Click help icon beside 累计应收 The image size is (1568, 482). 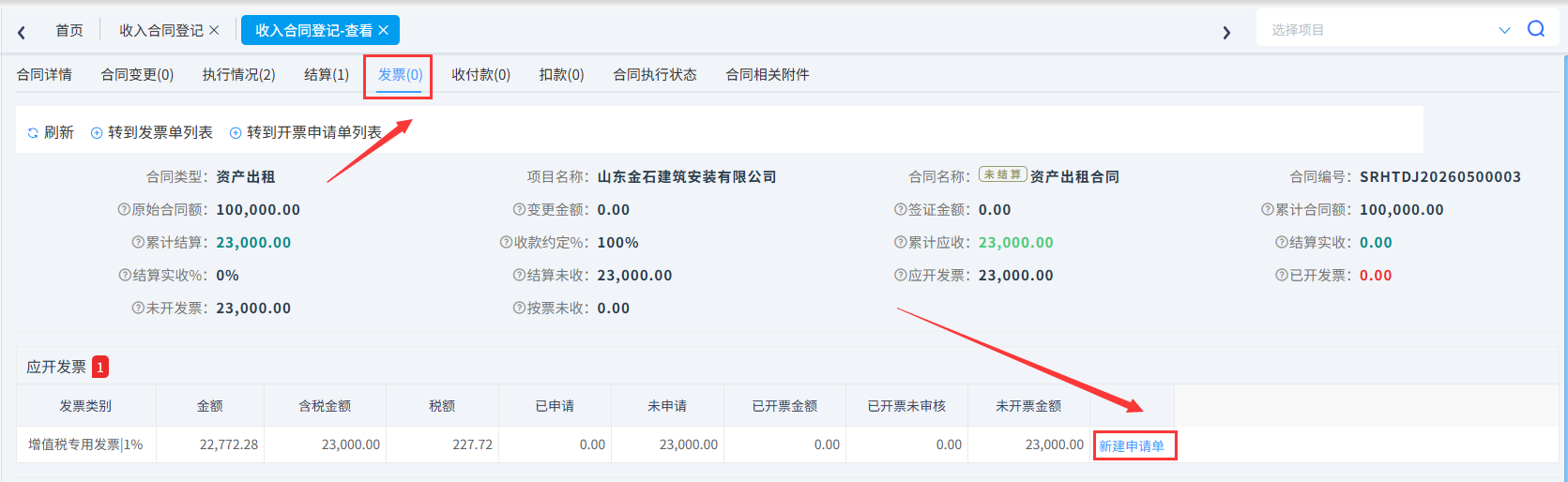900,243
